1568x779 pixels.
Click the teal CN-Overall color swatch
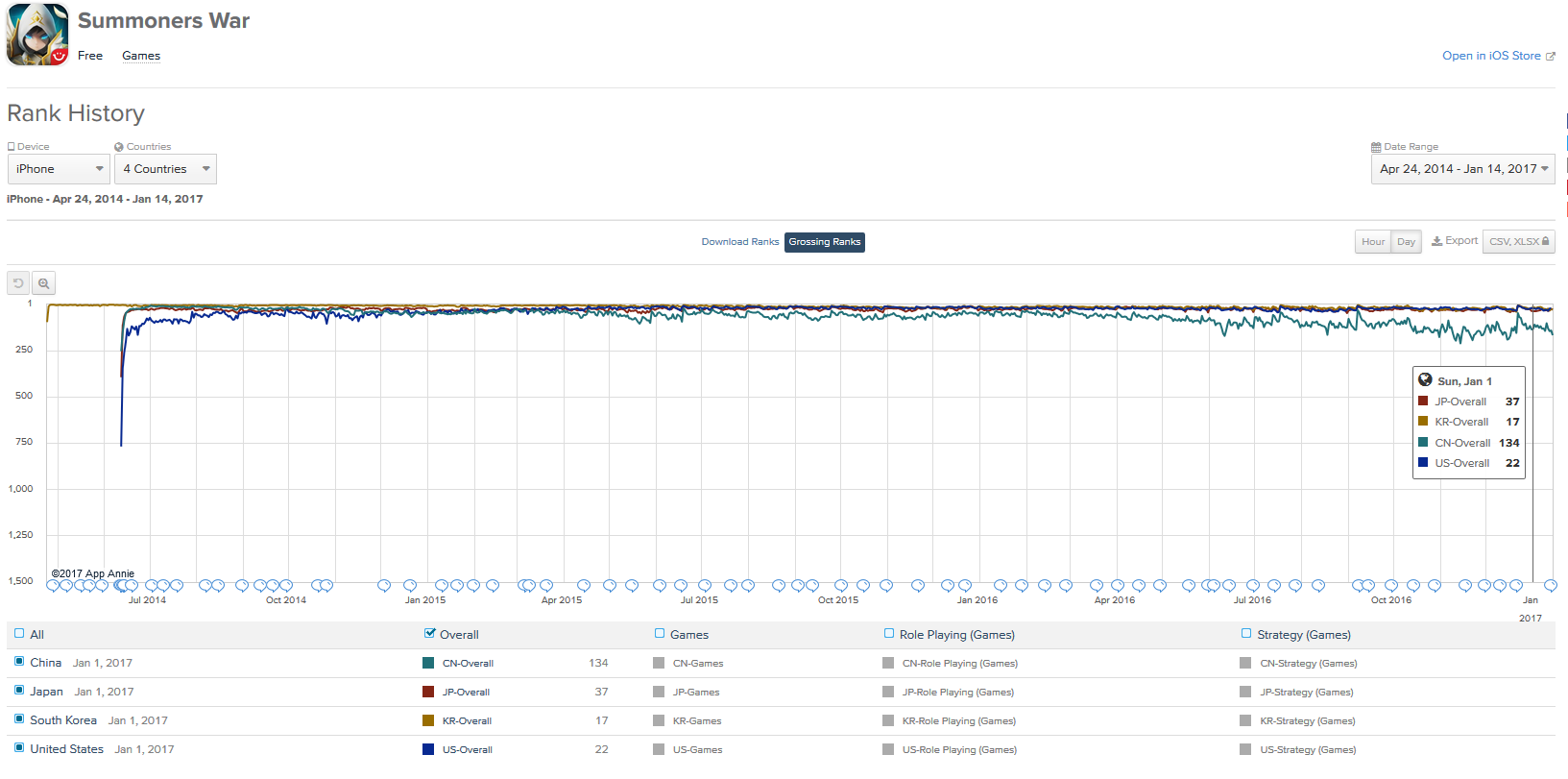tap(428, 663)
